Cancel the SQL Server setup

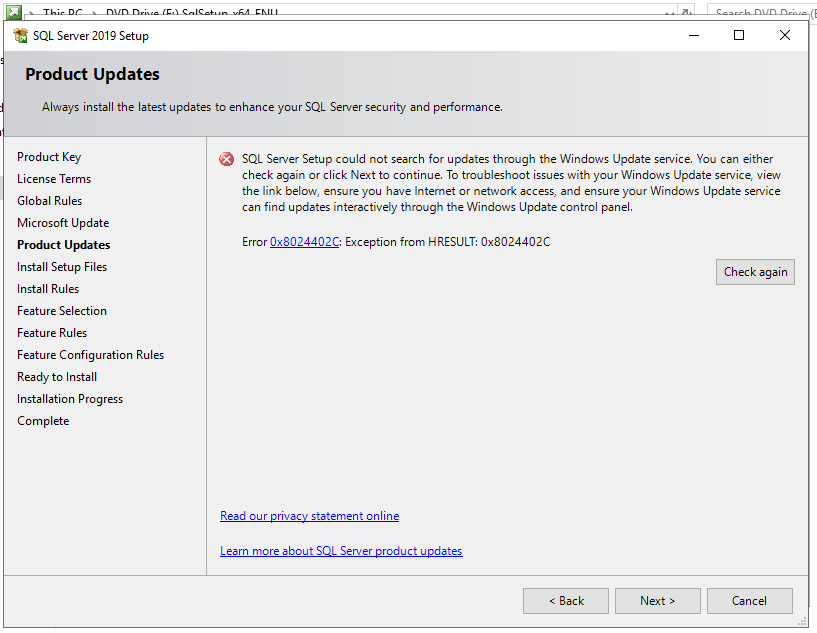750,601
